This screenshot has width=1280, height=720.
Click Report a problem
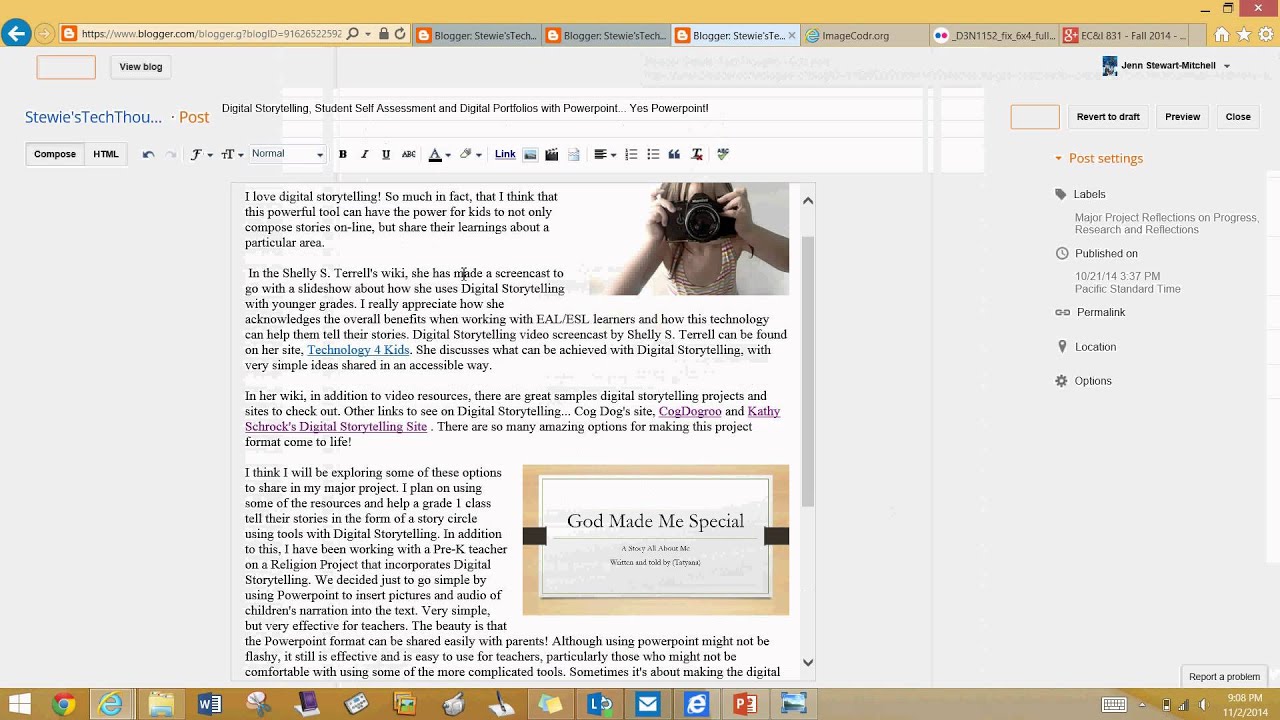pos(1224,677)
